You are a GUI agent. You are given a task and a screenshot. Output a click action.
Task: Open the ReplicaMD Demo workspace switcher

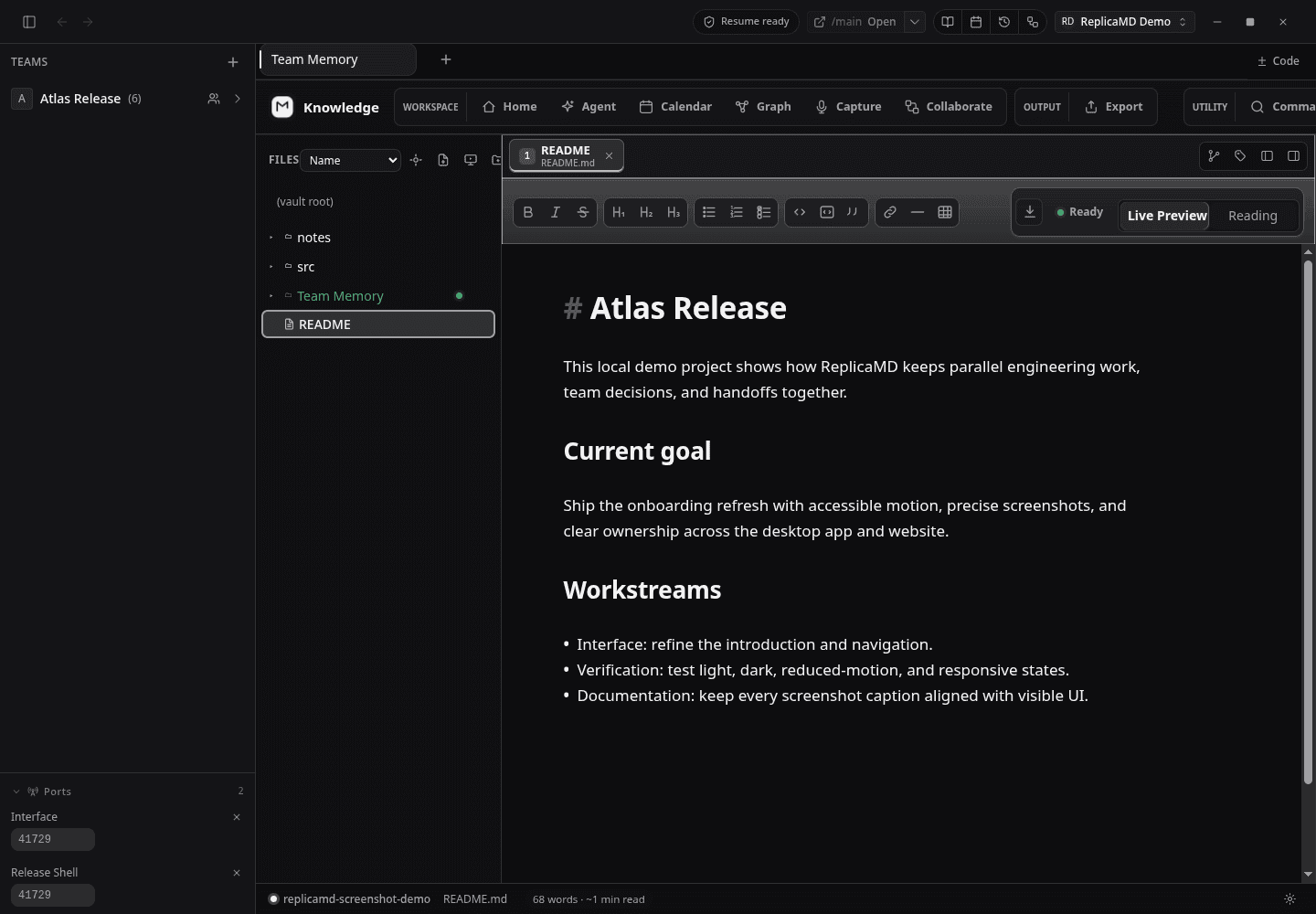[1124, 22]
